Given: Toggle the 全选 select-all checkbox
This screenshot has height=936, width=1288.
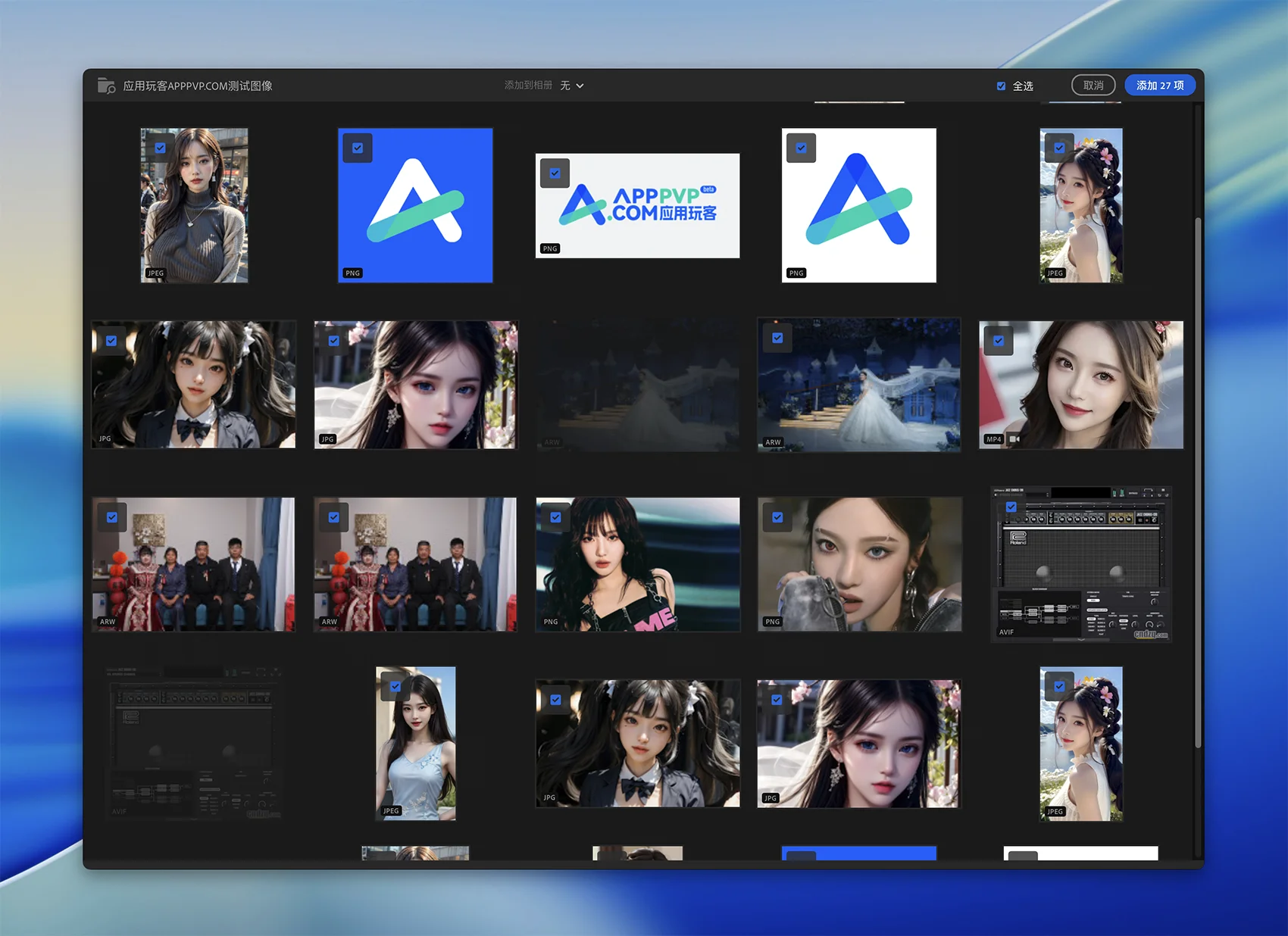Looking at the screenshot, I should 1001,86.
